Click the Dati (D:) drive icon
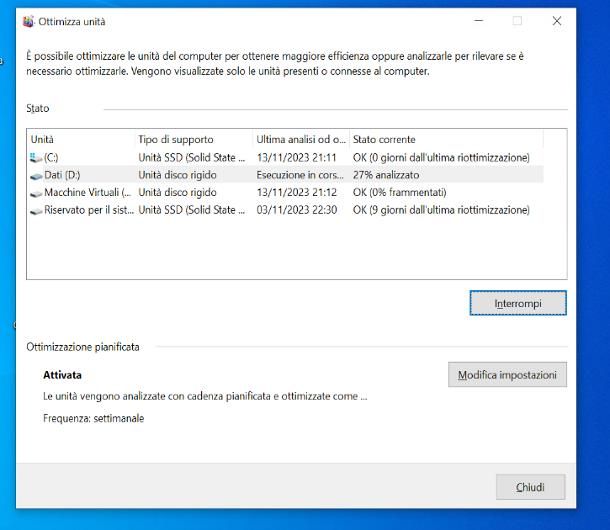610x530 pixels. 36,176
